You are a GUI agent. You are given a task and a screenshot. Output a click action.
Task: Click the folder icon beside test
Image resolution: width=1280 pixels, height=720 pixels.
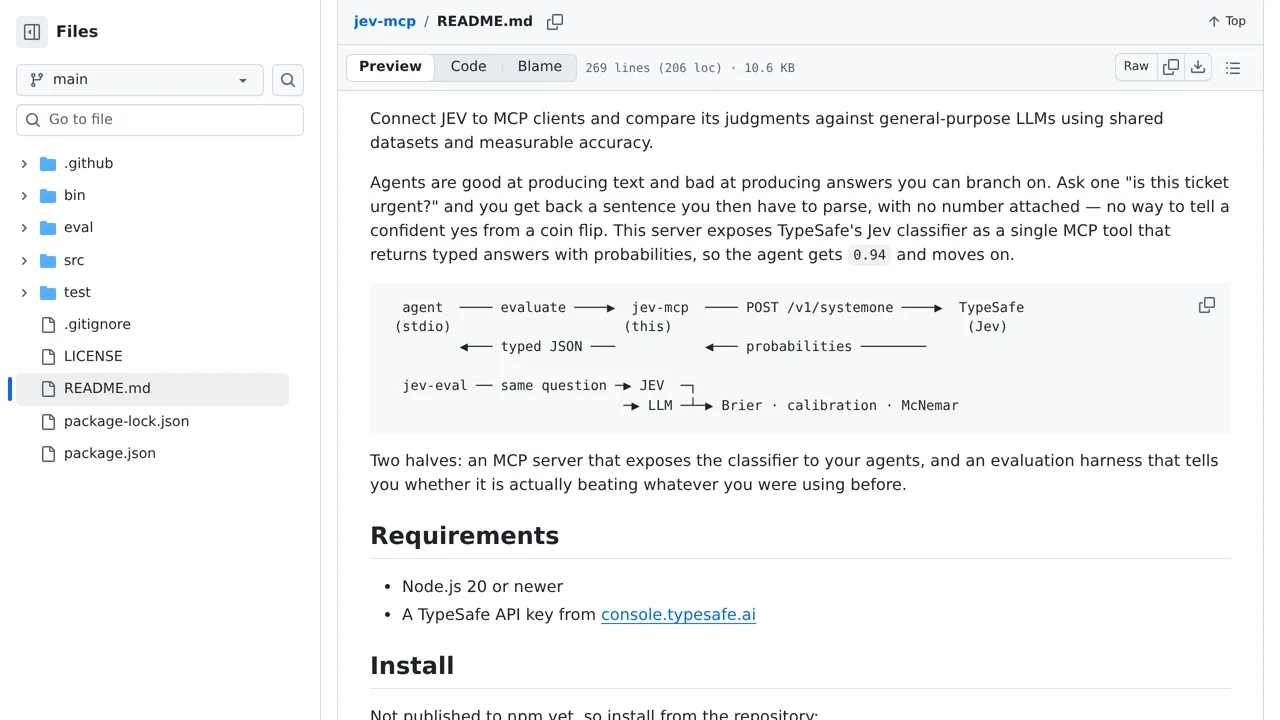[48, 293]
